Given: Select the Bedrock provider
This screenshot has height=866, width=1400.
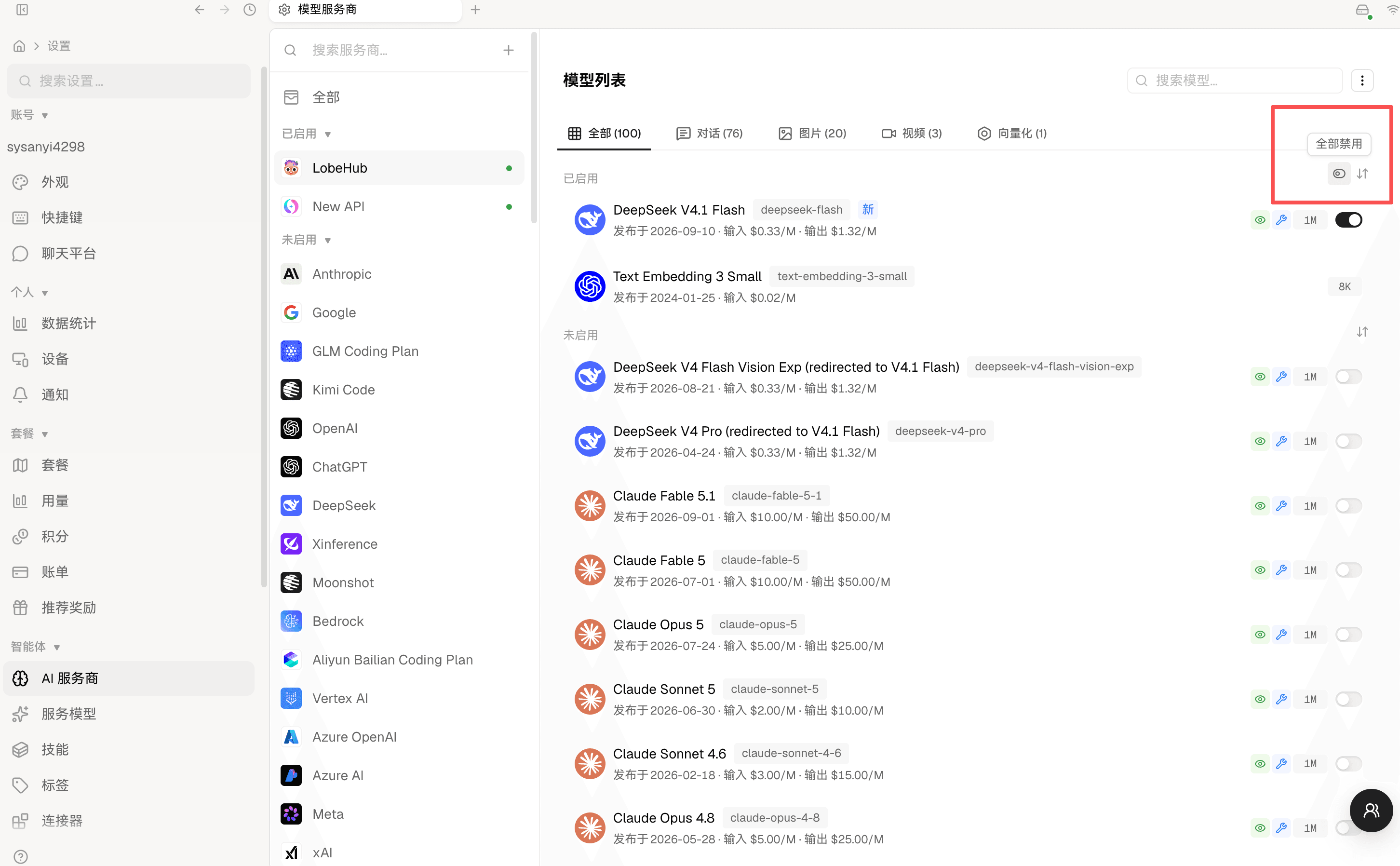Looking at the screenshot, I should [x=399, y=622].
